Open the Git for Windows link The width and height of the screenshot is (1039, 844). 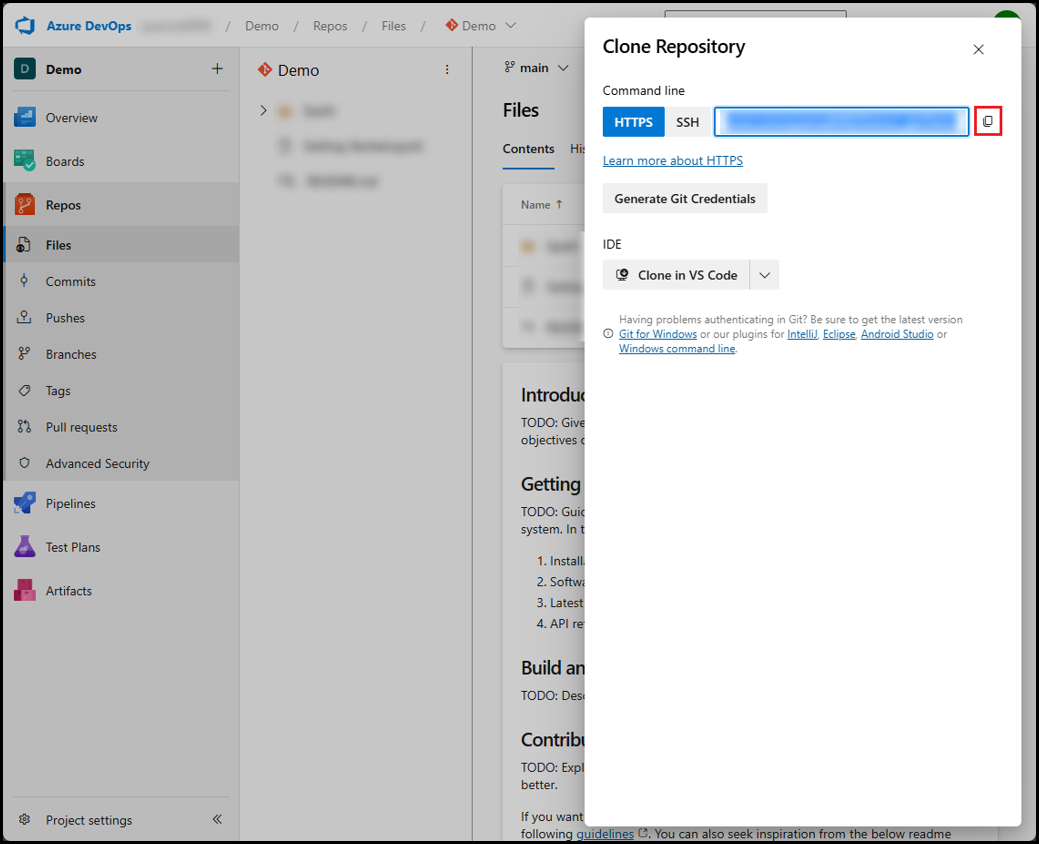pos(657,334)
